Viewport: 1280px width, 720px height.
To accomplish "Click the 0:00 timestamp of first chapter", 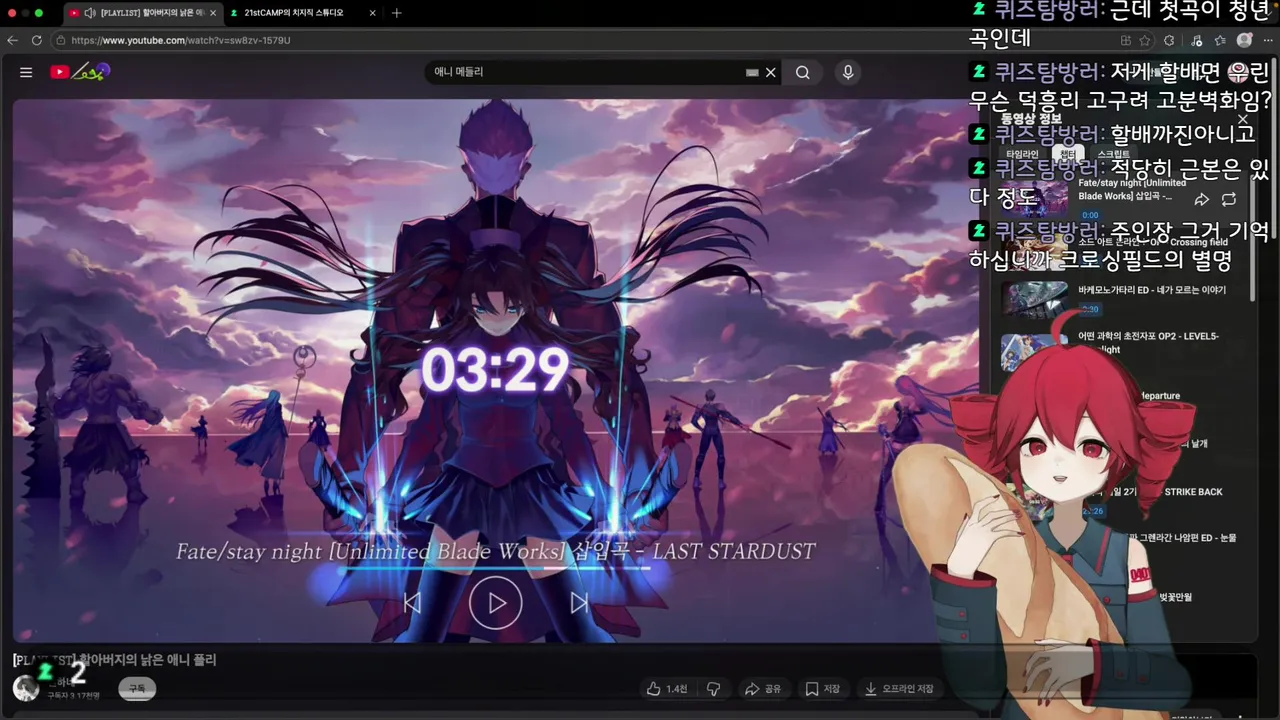I will click(x=1090, y=215).
